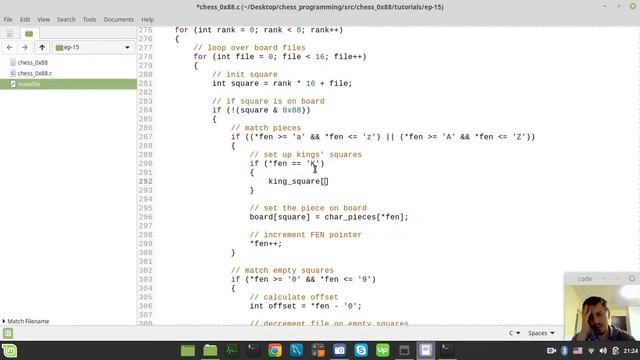This screenshot has height=360, width=640.
Task: Click the 0x88 constant on line 284
Action: point(291,110)
